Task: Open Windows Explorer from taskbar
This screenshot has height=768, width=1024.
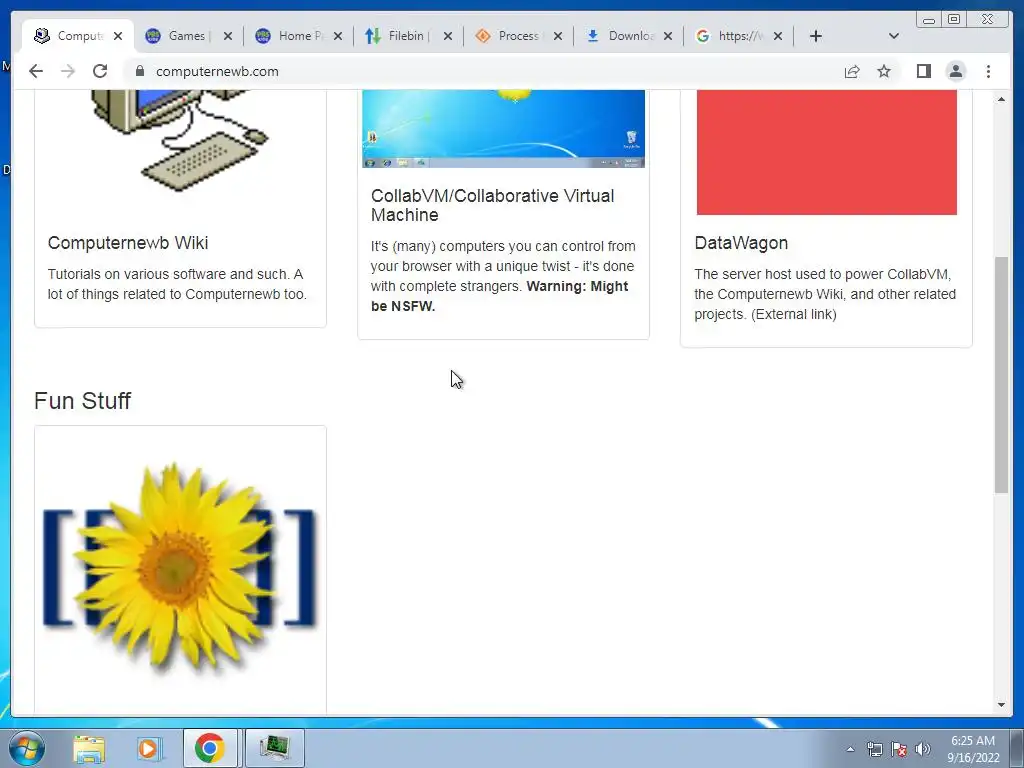Action: click(89, 748)
